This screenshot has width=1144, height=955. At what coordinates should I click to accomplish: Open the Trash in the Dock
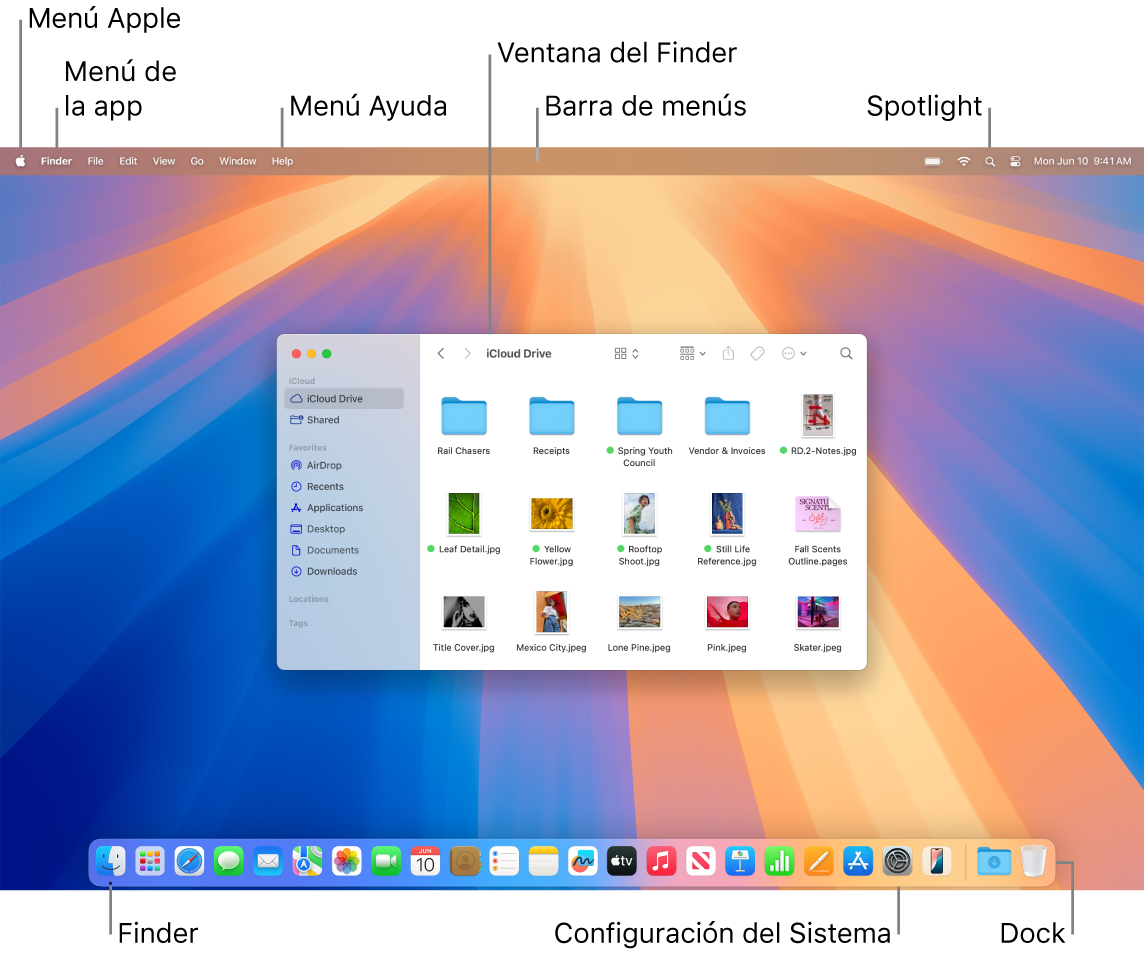[x=1033, y=861]
